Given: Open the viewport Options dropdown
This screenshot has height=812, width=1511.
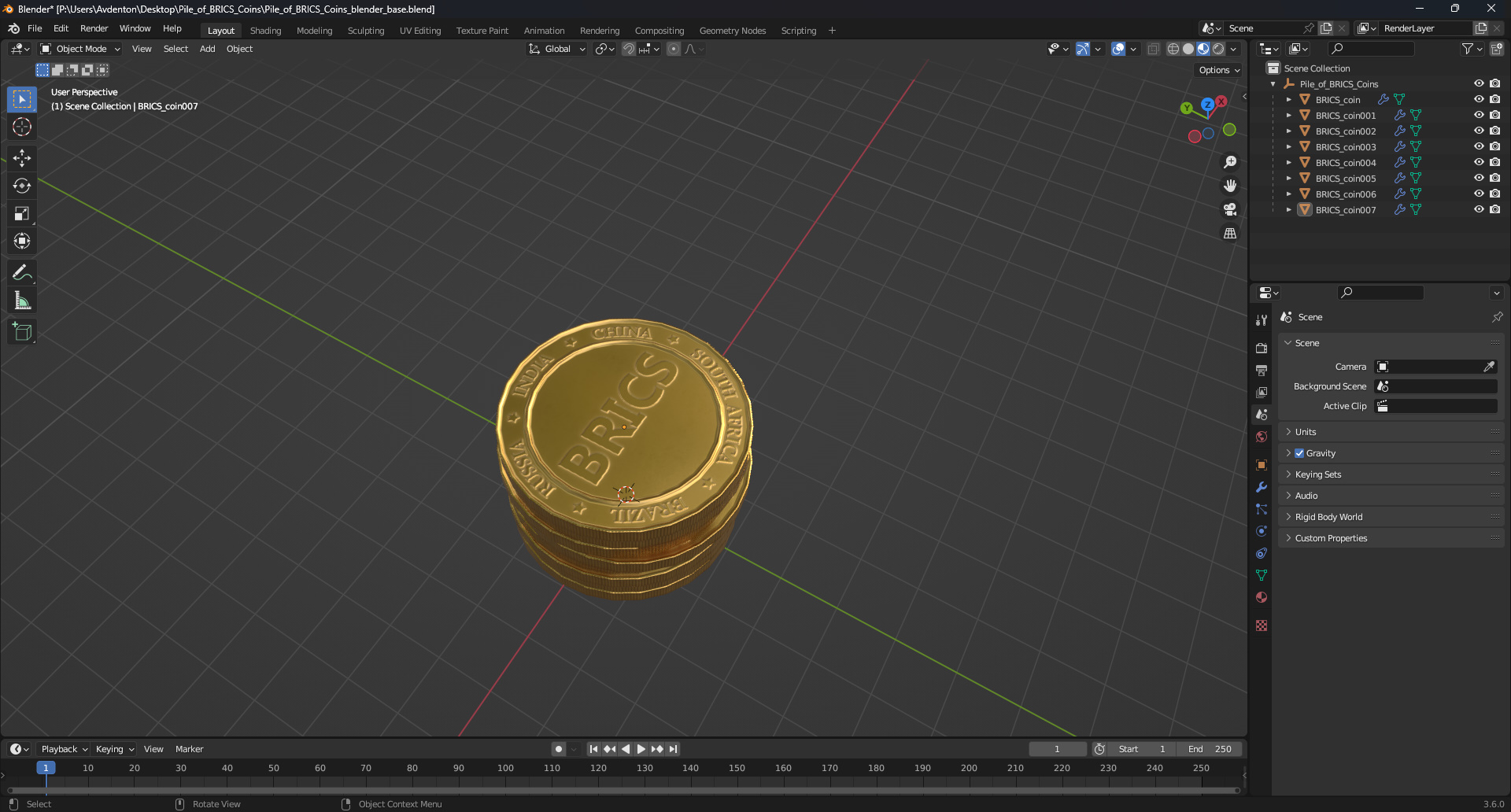Looking at the screenshot, I should click(x=1219, y=70).
